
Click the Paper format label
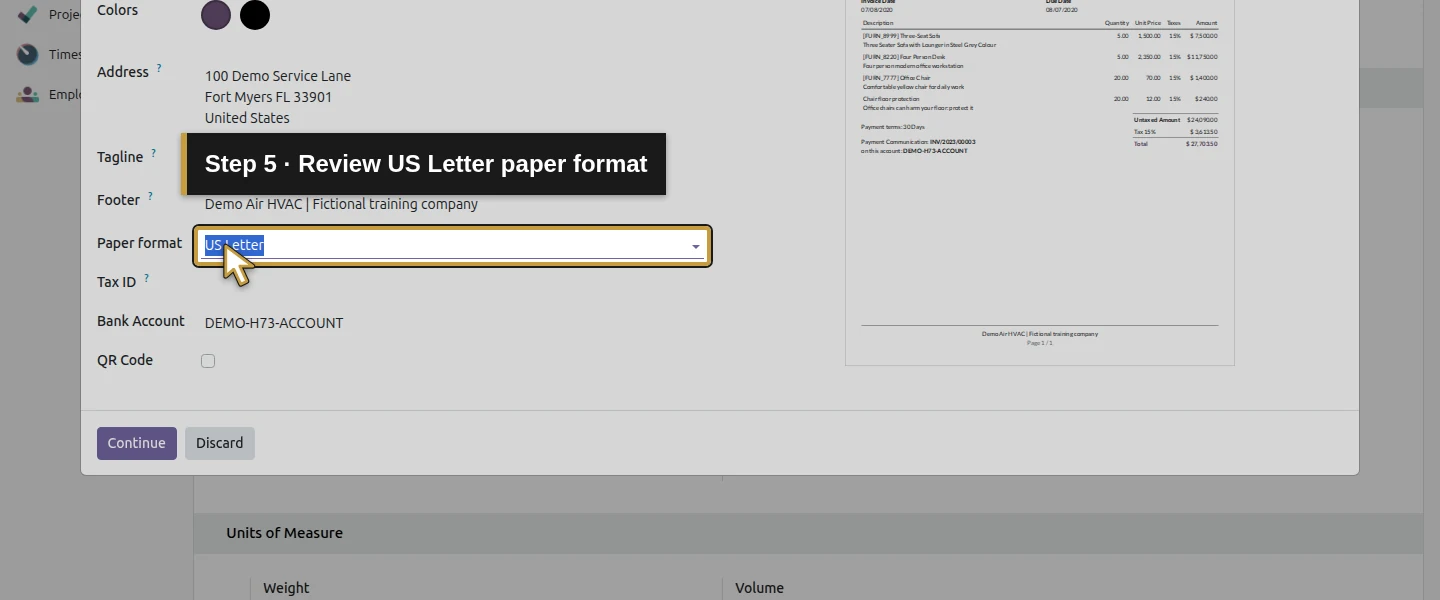140,243
